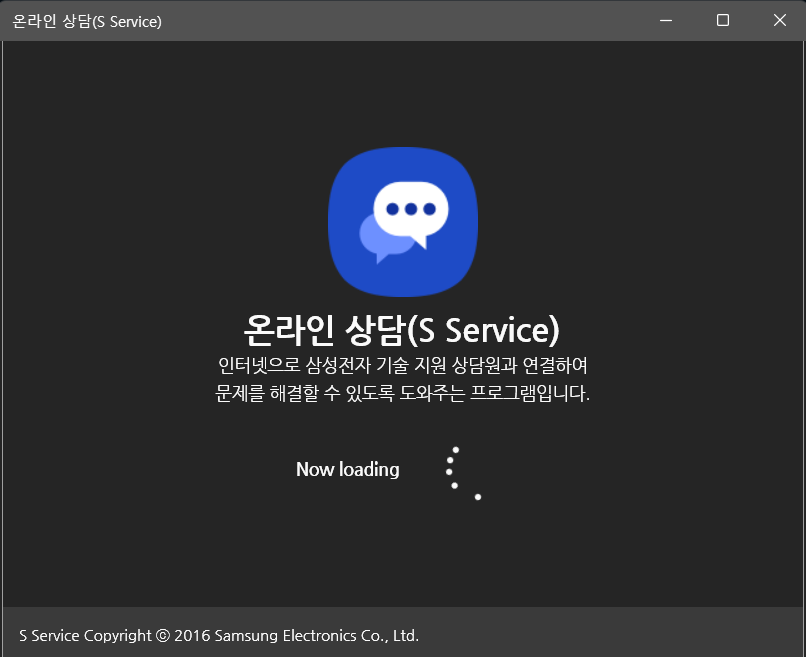Minimize the 온라인 상담 window
This screenshot has height=657, width=806.
tap(666, 21)
